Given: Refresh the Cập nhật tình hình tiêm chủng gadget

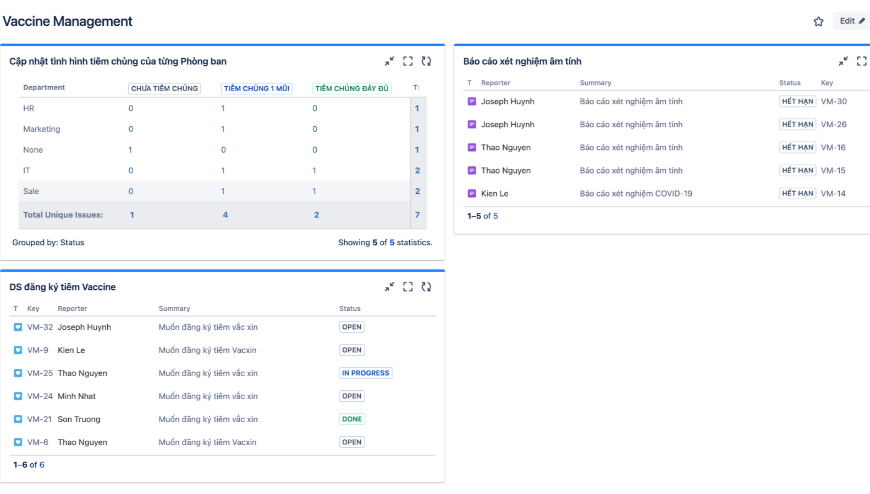Looking at the screenshot, I should [x=426, y=61].
